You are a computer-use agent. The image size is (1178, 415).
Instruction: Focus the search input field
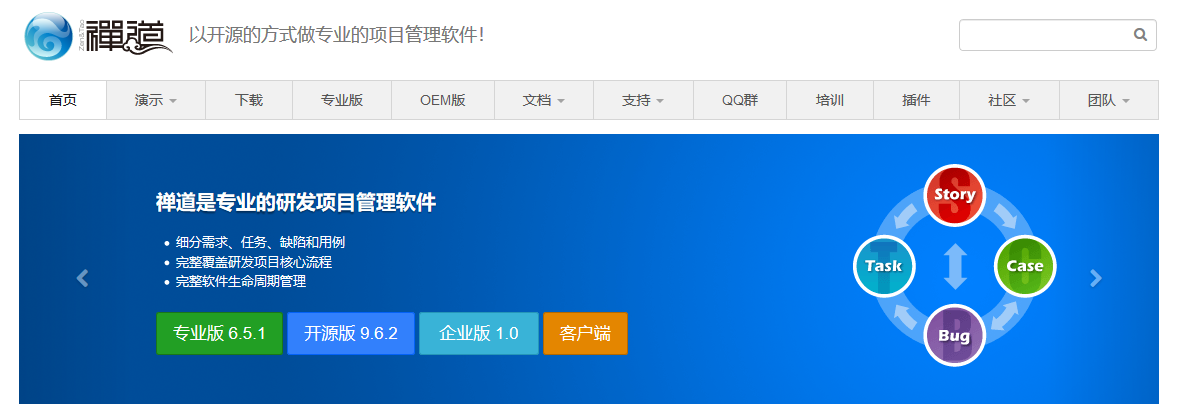pyautogui.click(x=1057, y=35)
